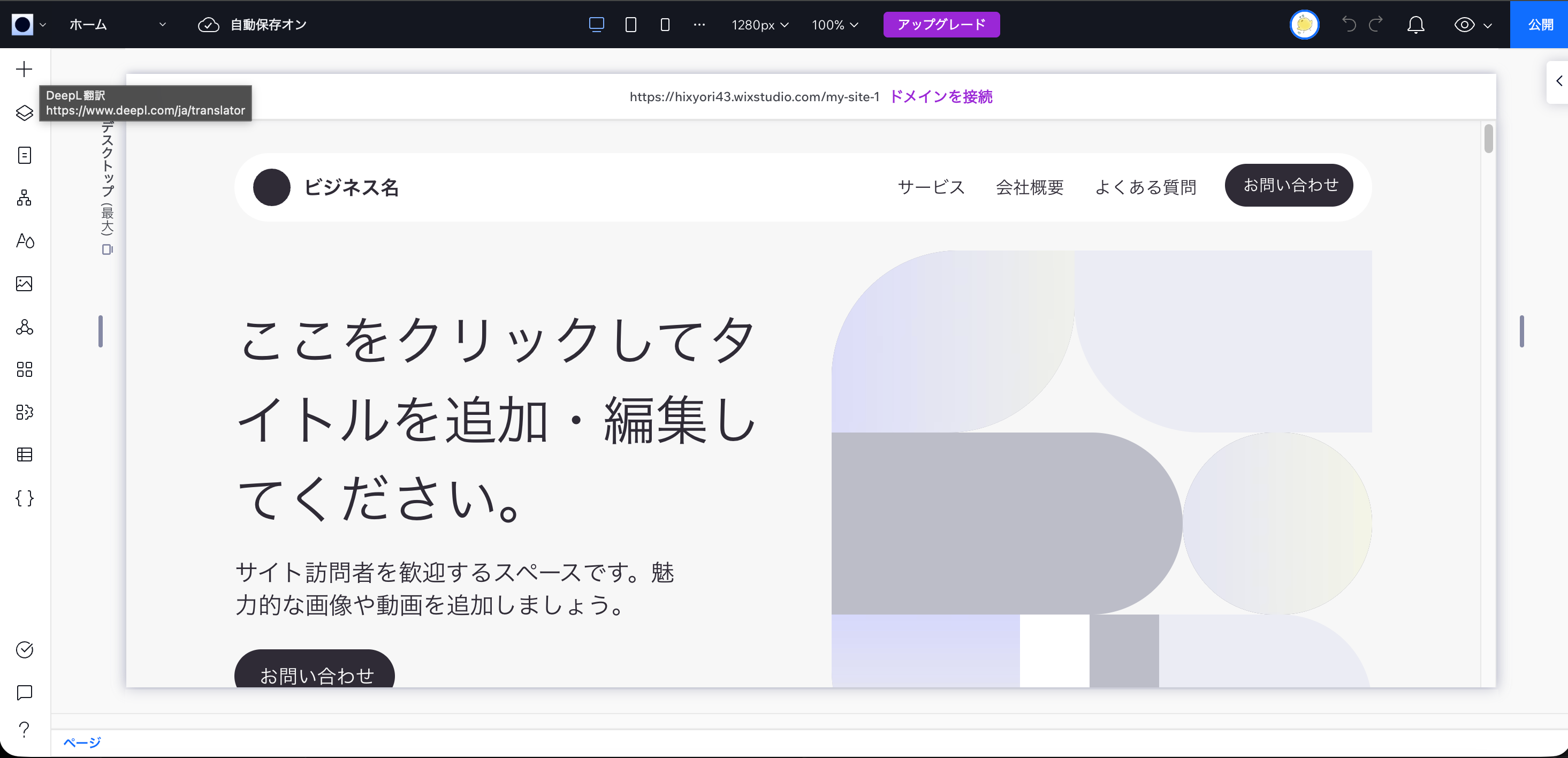Click the canvas vertical scrollbar thumb
Image resolution: width=1568 pixels, height=758 pixels.
click(1488, 138)
